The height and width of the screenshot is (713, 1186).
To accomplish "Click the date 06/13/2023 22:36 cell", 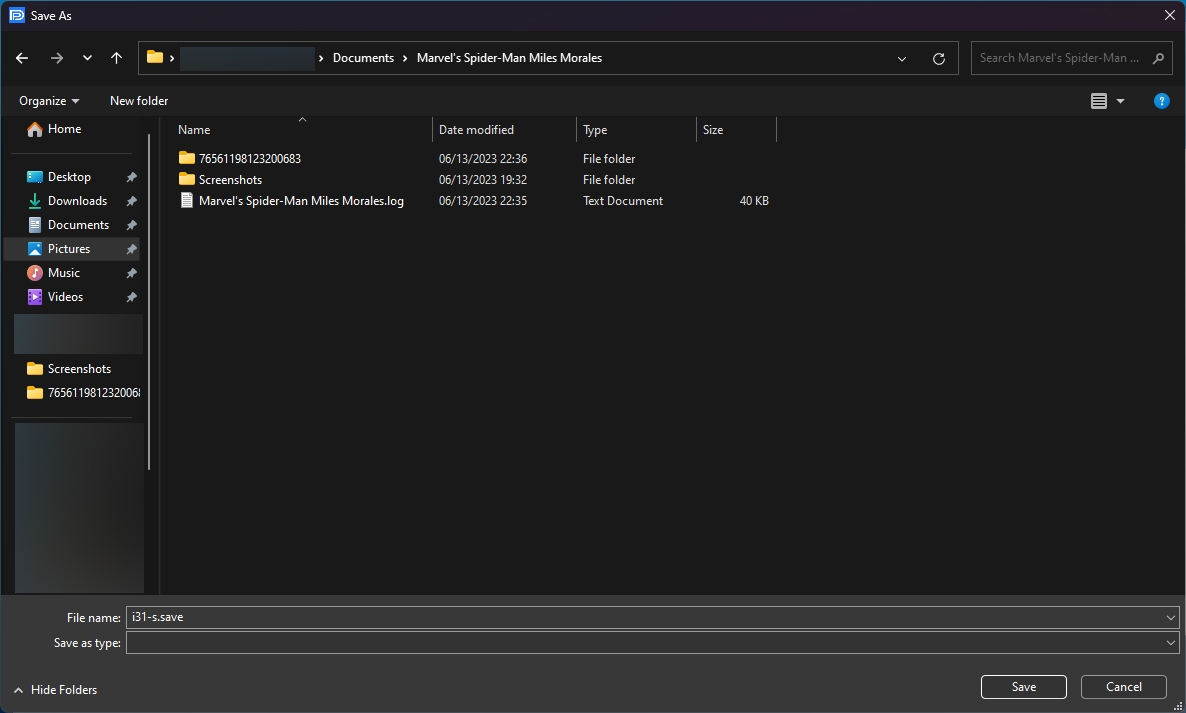I will pyautogui.click(x=483, y=159).
